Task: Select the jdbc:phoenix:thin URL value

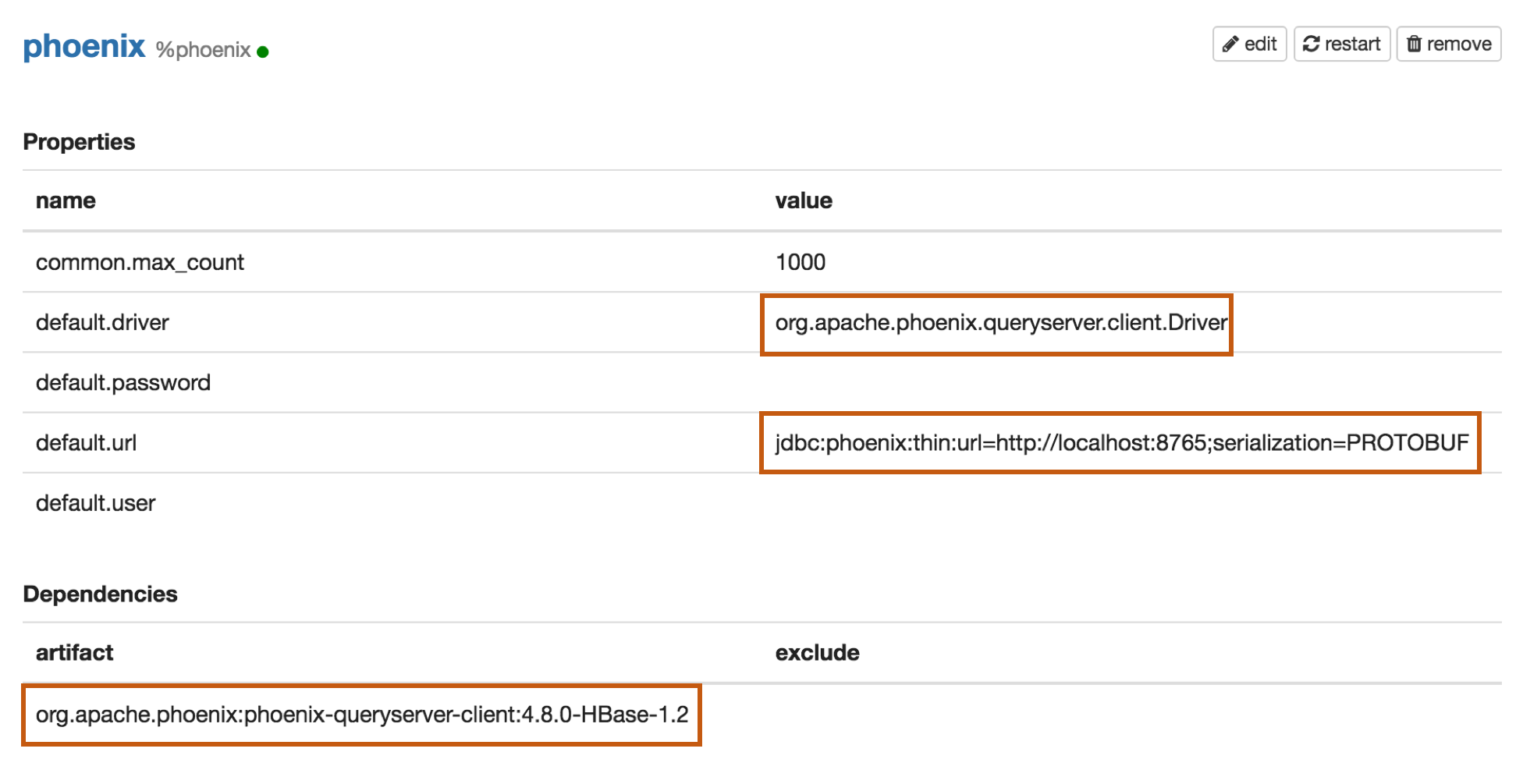Action: tap(1121, 442)
